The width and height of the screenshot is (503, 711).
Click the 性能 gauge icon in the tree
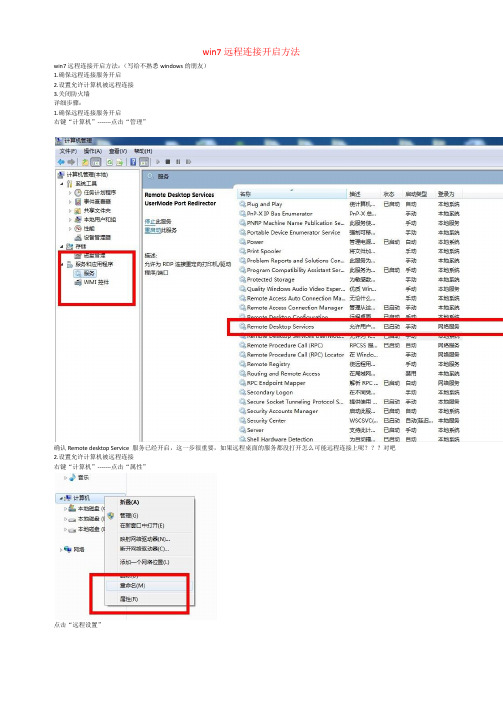pyautogui.click(x=78, y=228)
